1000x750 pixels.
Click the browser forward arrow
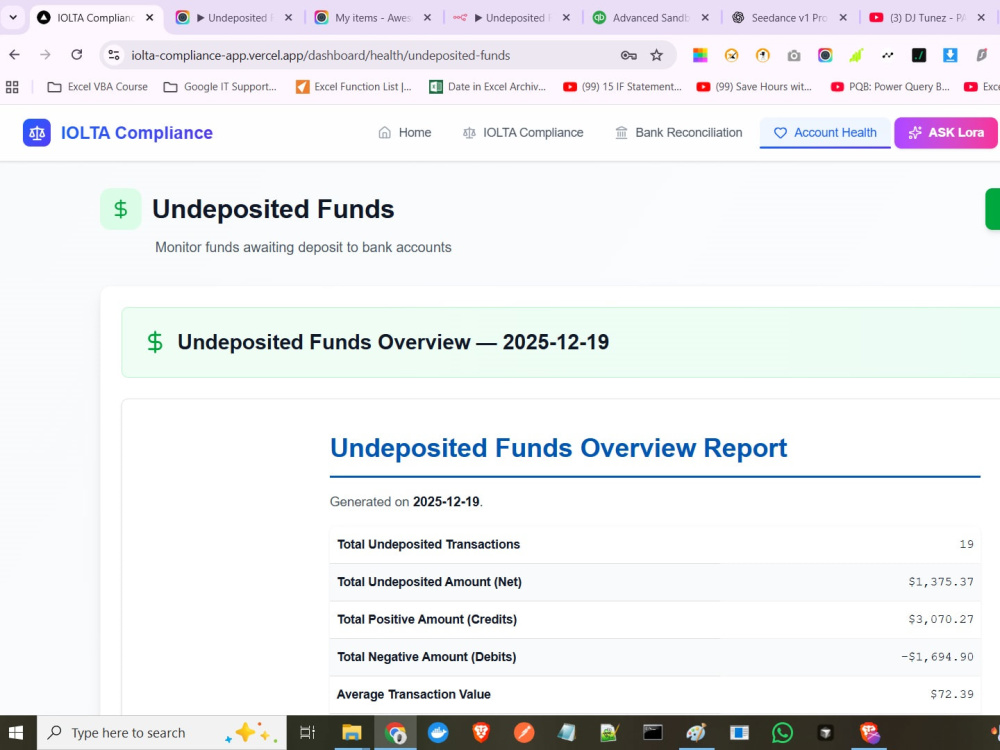[45, 55]
